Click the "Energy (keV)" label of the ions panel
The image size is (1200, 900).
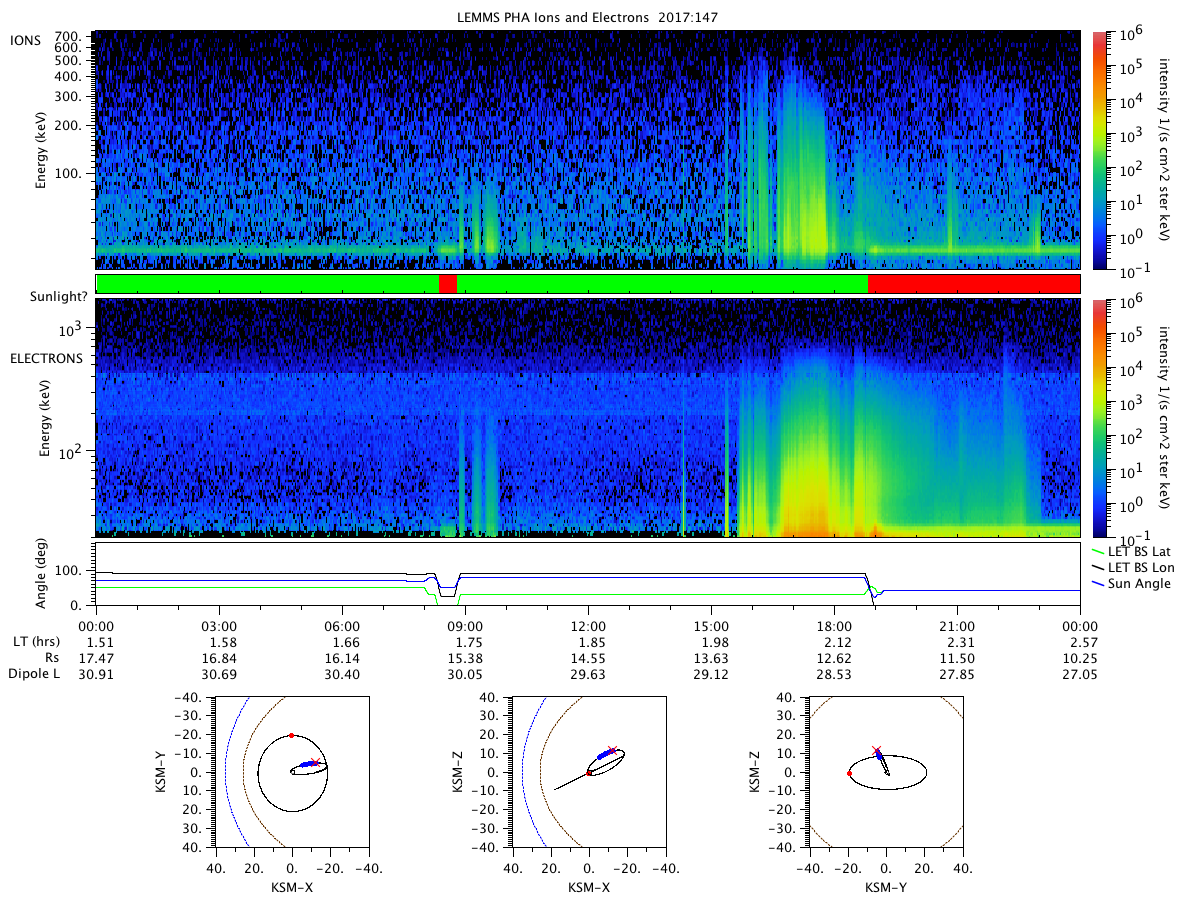pos(43,150)
